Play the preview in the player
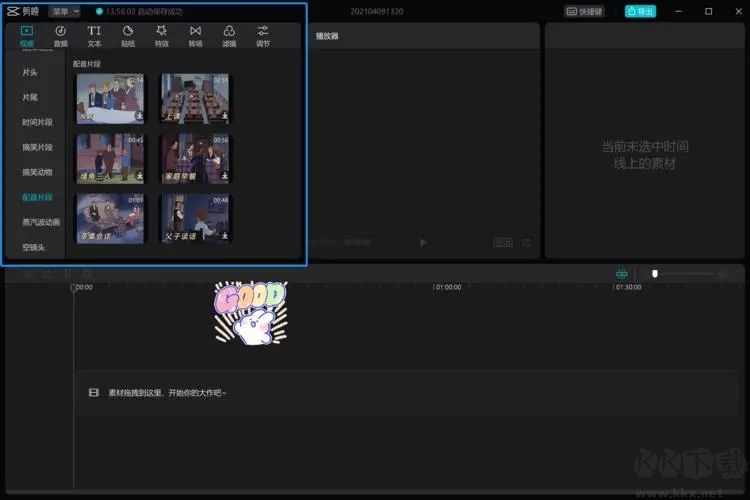This screenshot has width=750, height=500. point(423,243)
